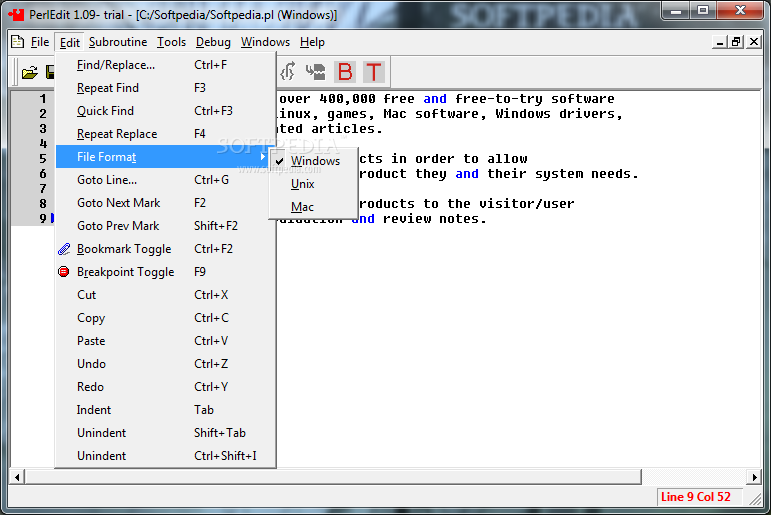Screen dimensions: 771x515
Task: Minimize the inner document window
Action: pyautogui.click(x=719, y=42)
